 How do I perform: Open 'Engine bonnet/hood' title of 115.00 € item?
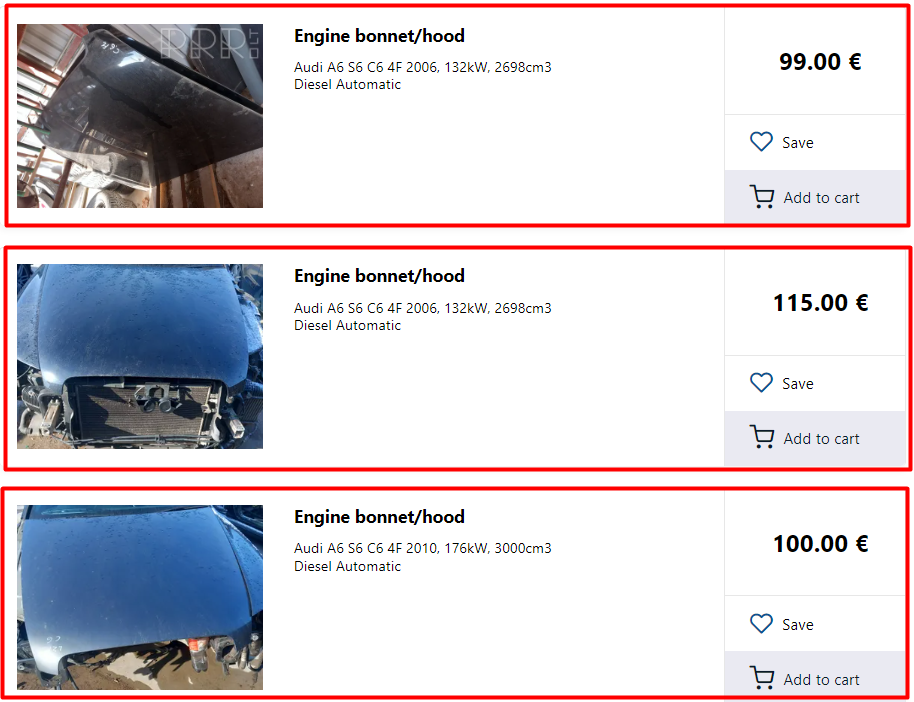pos(379,276)
